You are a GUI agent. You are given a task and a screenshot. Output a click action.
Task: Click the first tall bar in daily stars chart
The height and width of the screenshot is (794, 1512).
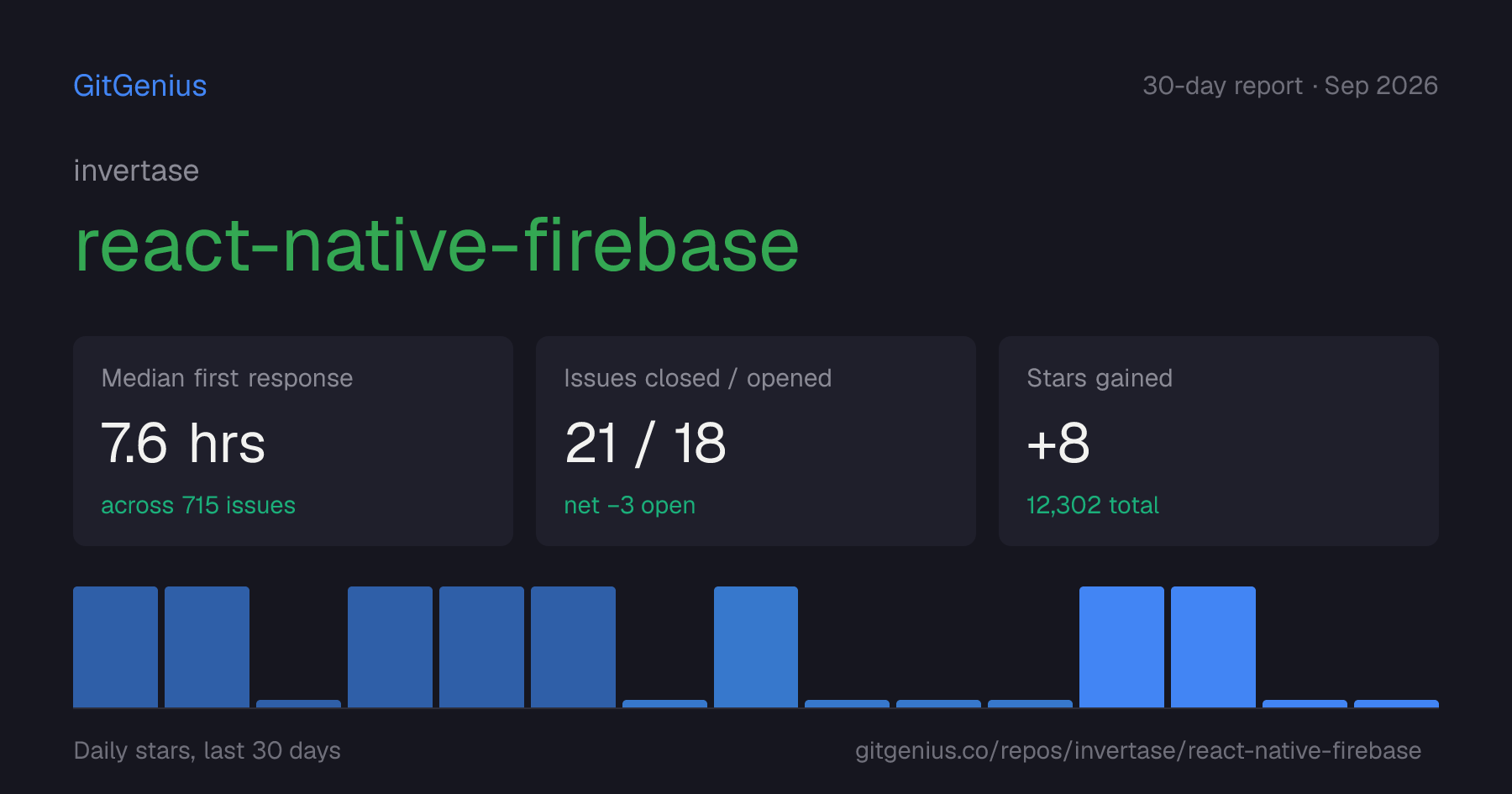(115, 647)
